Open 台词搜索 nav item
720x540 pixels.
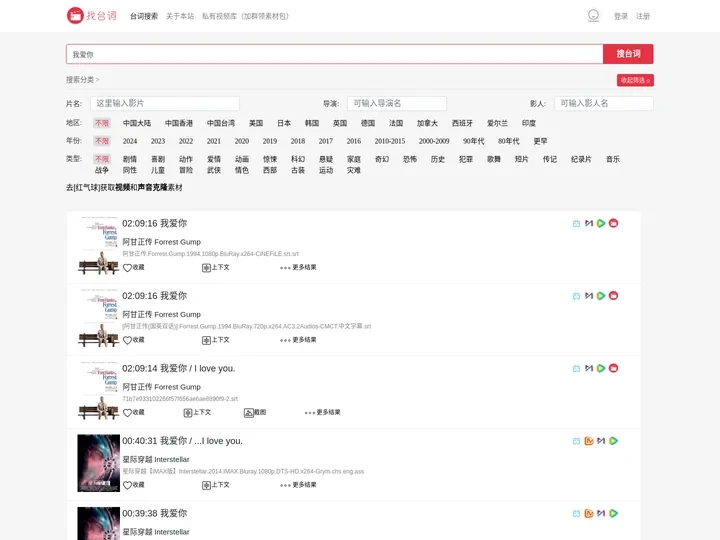tap(144, 16)
